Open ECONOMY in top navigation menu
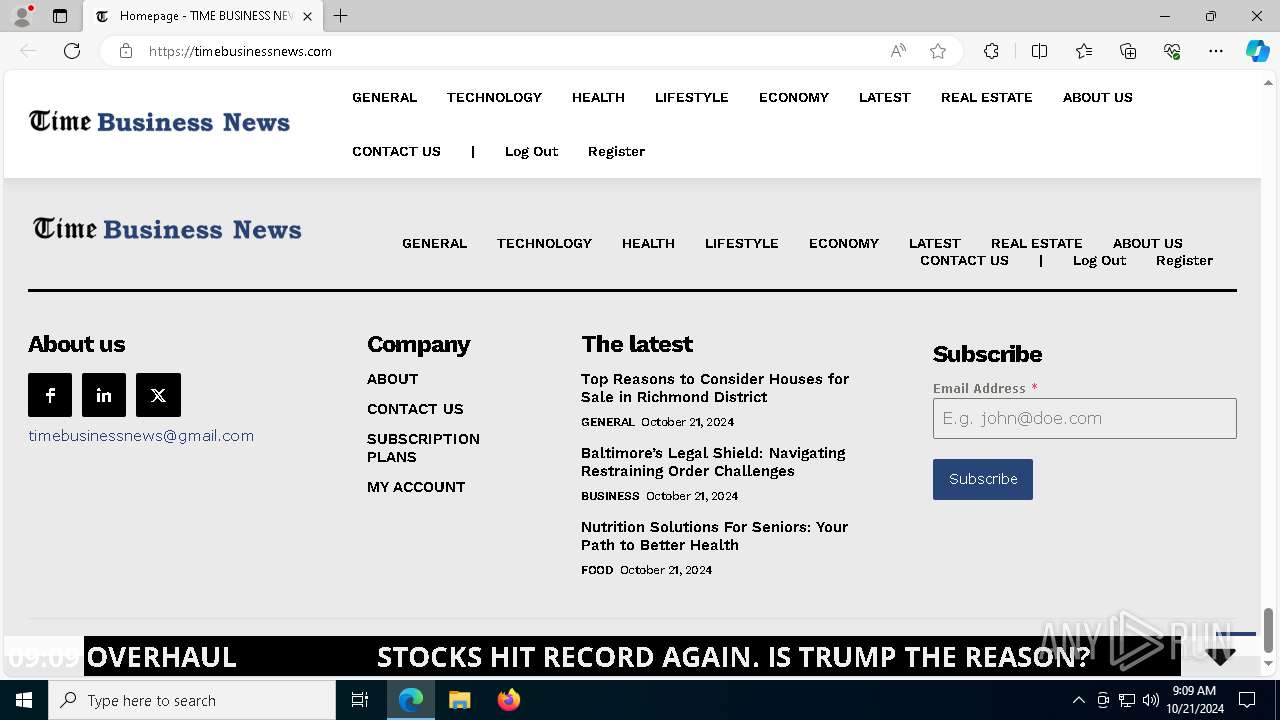The width and height of the screenshot is (1280, 720). click(794, 97)
